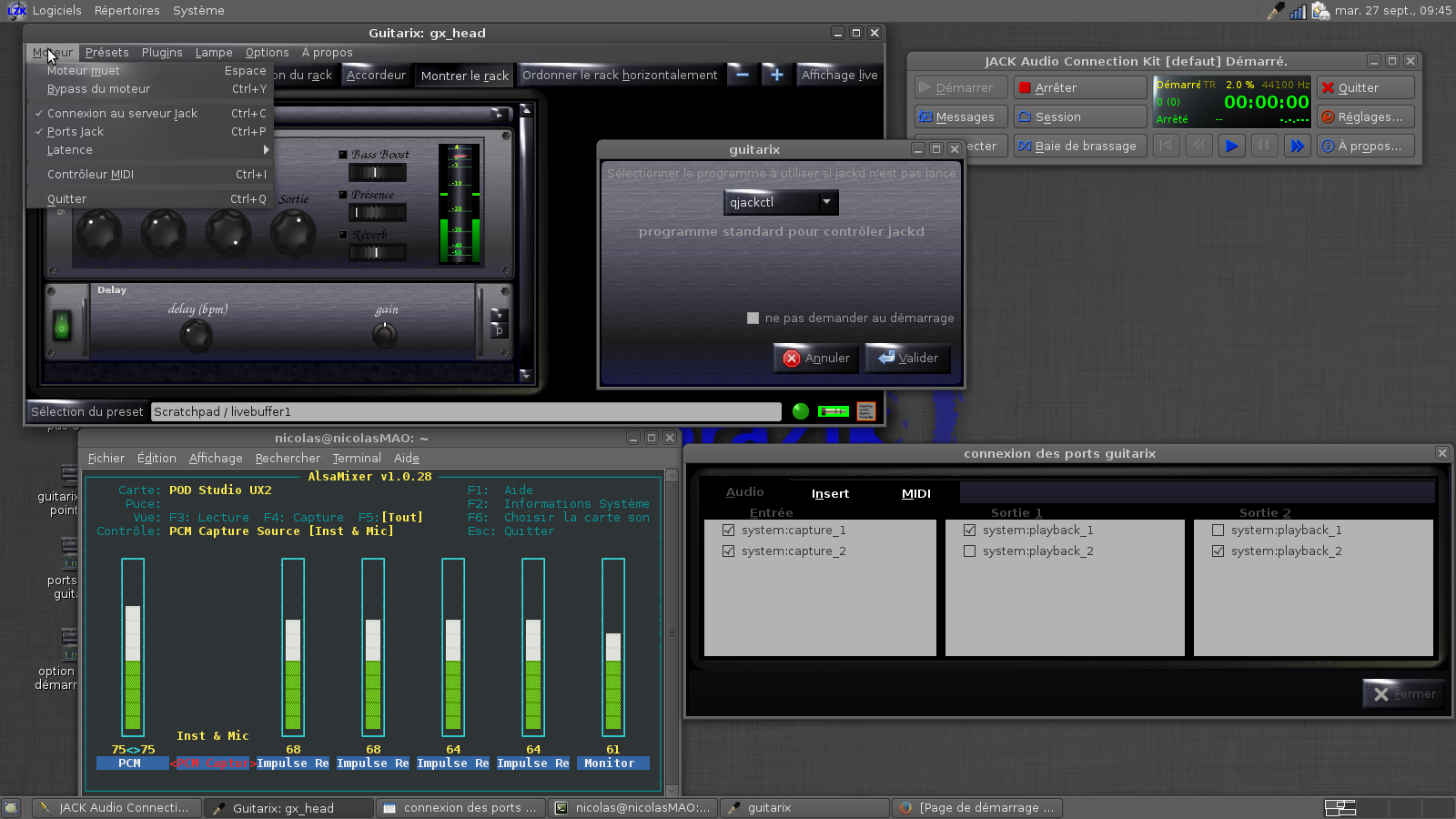Click the blue plus rack button in Guitarix

coord(776,75)
